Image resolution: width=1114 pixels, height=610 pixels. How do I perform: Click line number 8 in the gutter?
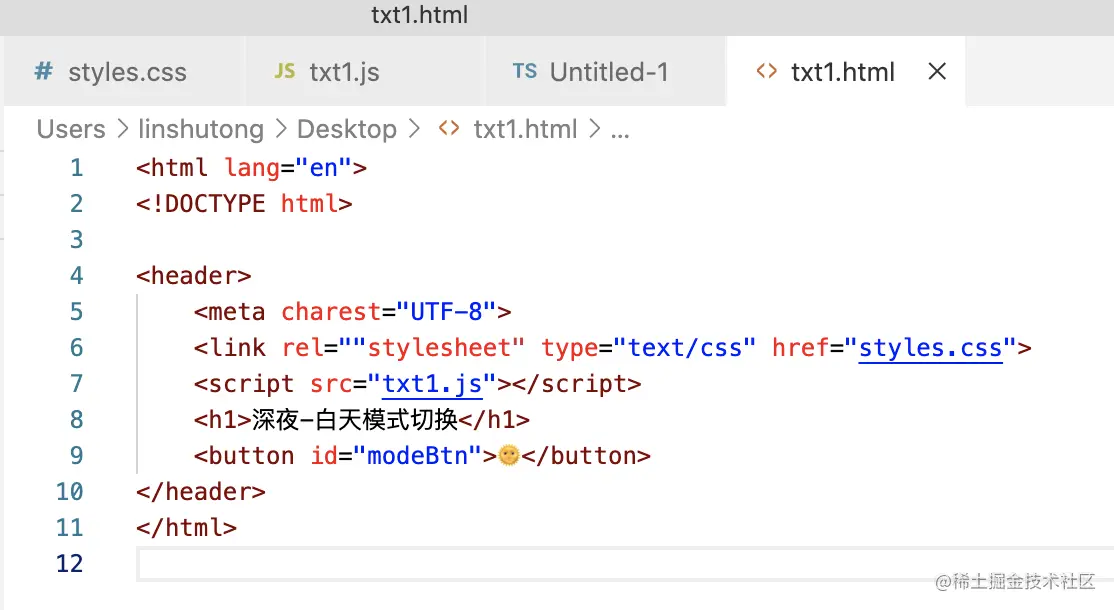tap(76, 419)
